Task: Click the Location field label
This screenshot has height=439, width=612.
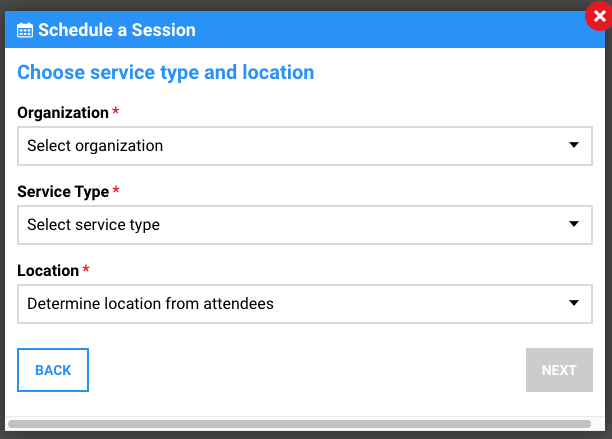Action: tap(48, 271)
